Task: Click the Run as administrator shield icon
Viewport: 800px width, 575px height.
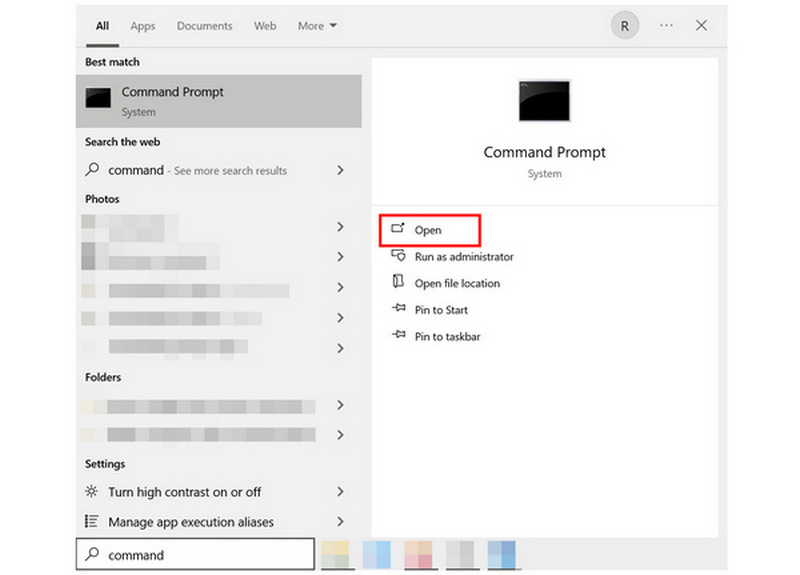Action: (398, 257)
